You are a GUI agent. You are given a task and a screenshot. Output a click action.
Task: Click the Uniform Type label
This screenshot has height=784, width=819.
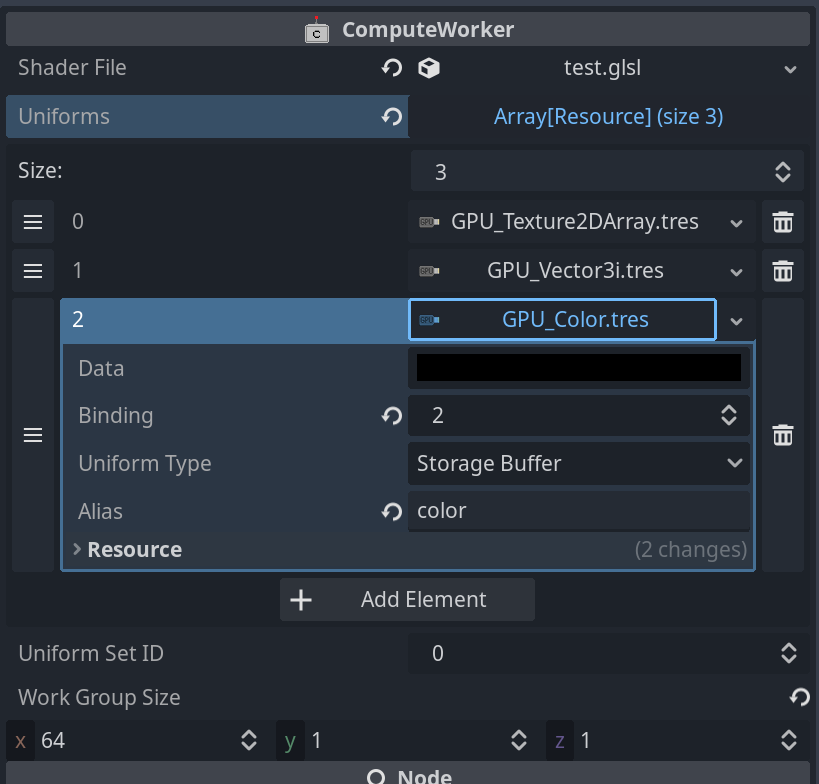click(145, 464)
